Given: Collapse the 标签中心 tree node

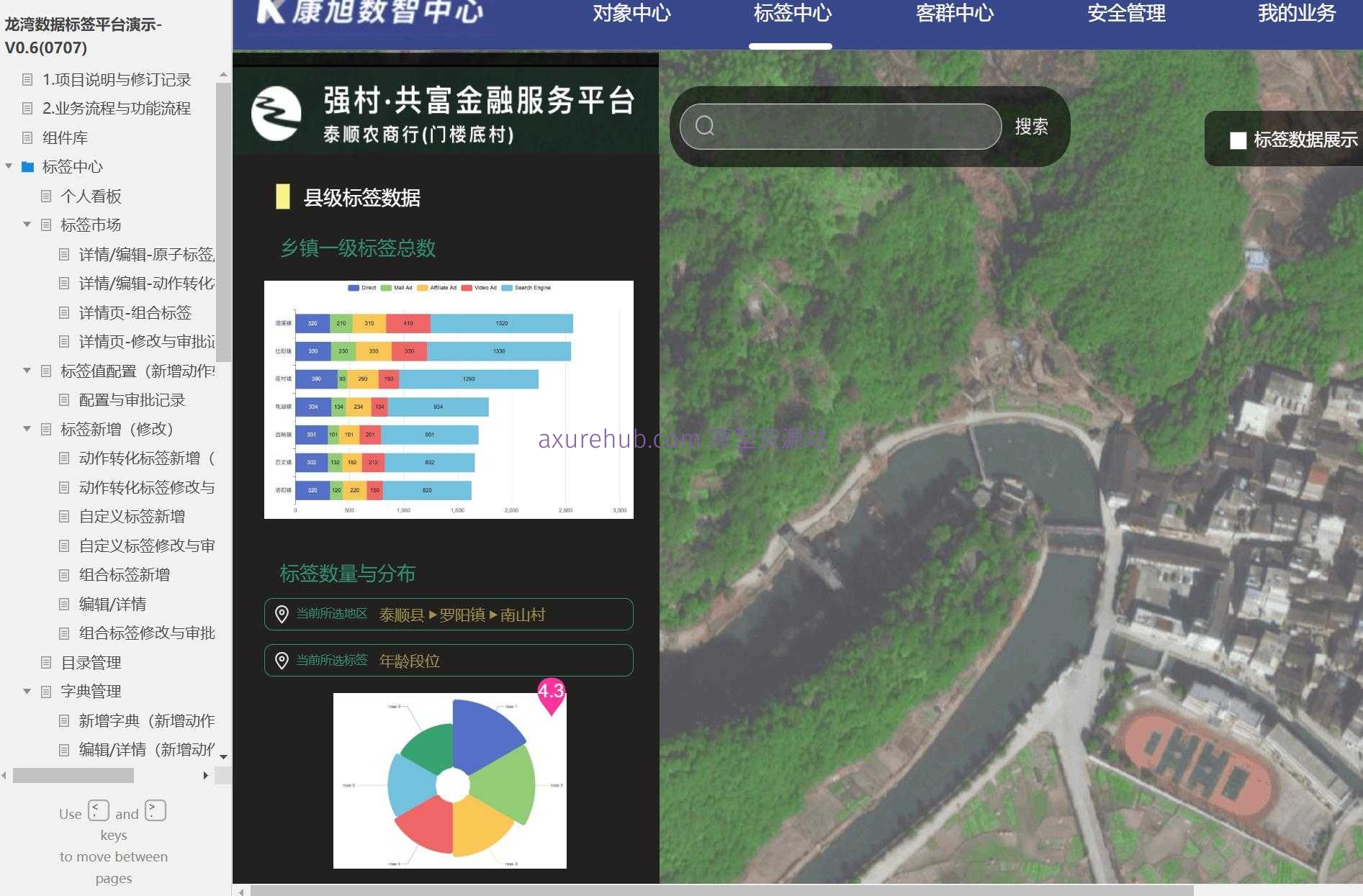Looking at the screenshot, I should click(x=9, y=167).
